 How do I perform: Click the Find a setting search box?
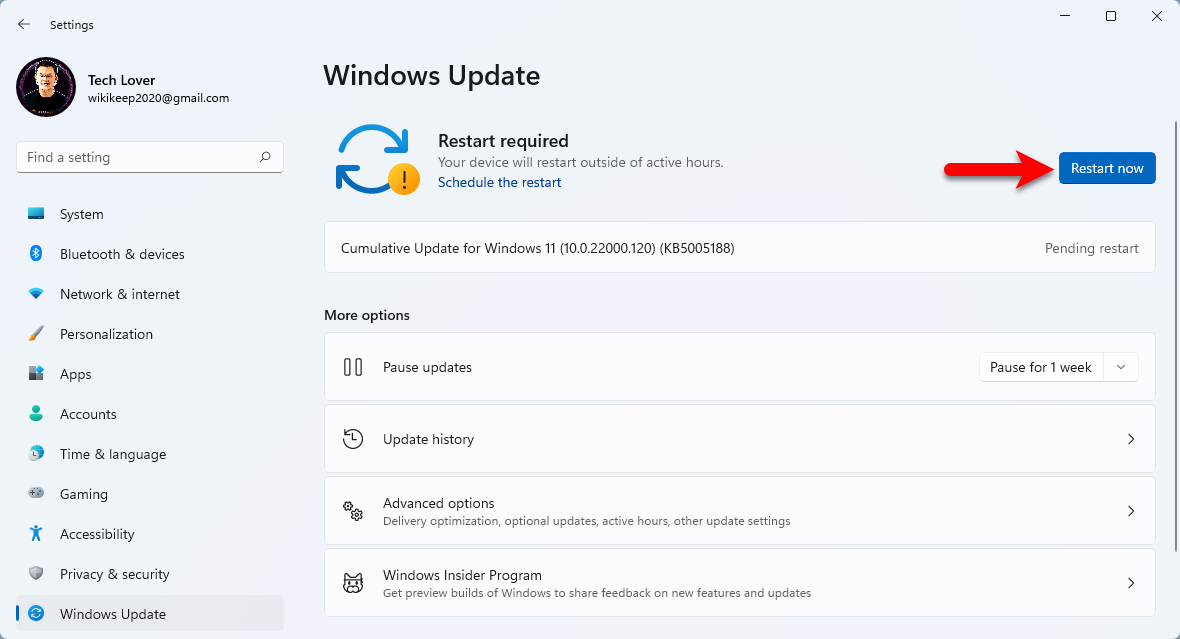point(150,157)
